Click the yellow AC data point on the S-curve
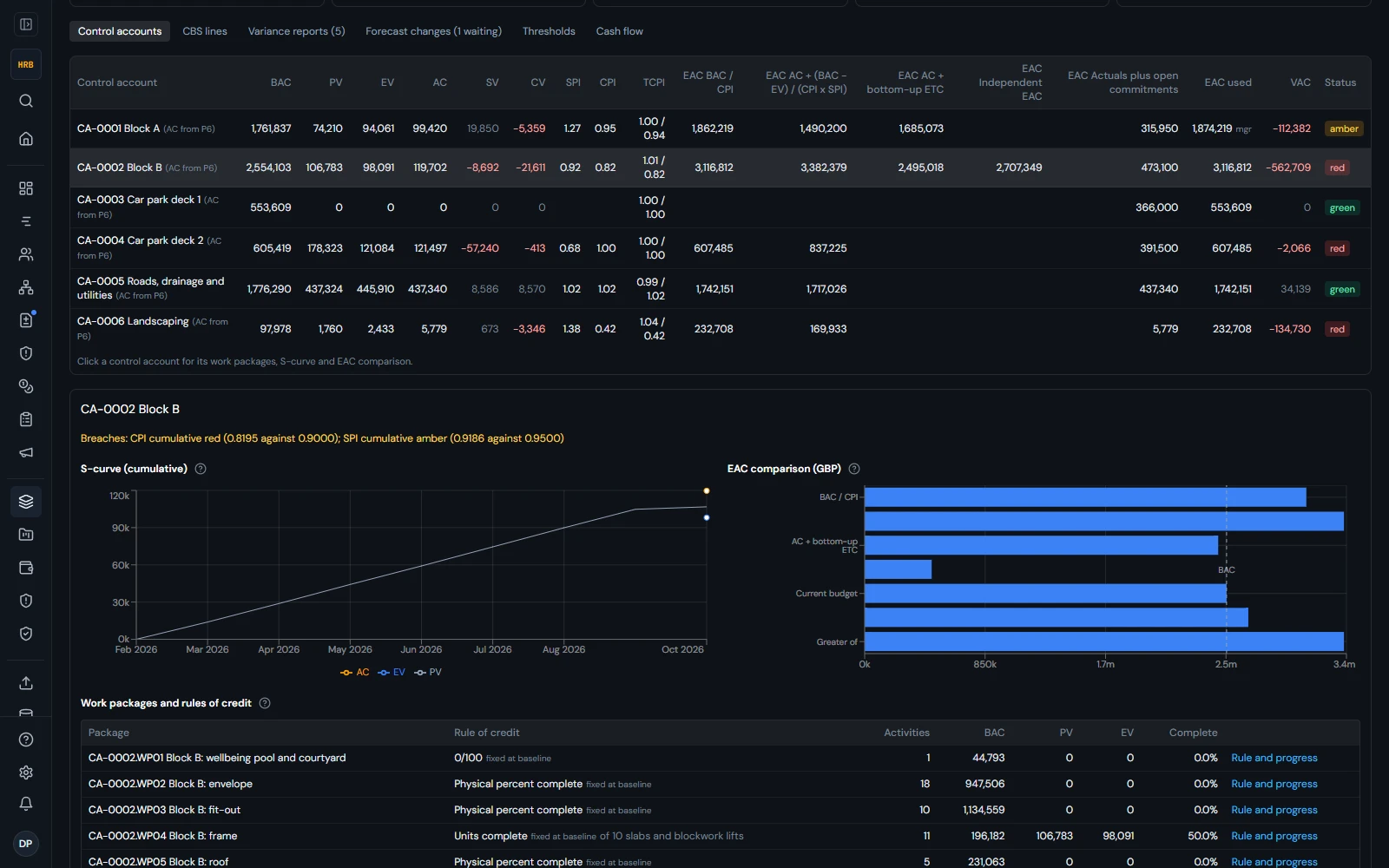 click(x=707, y=491)
